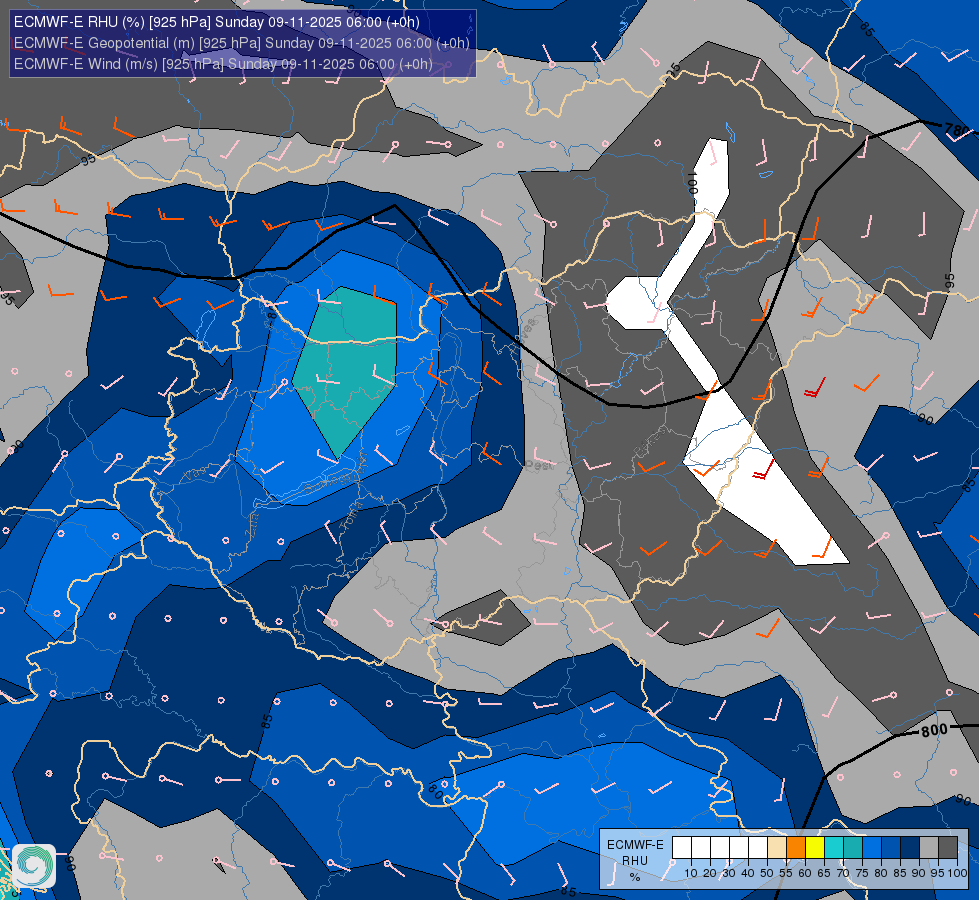
Task: Click the legend's 100 tick value
Action: tap(957, 873)
